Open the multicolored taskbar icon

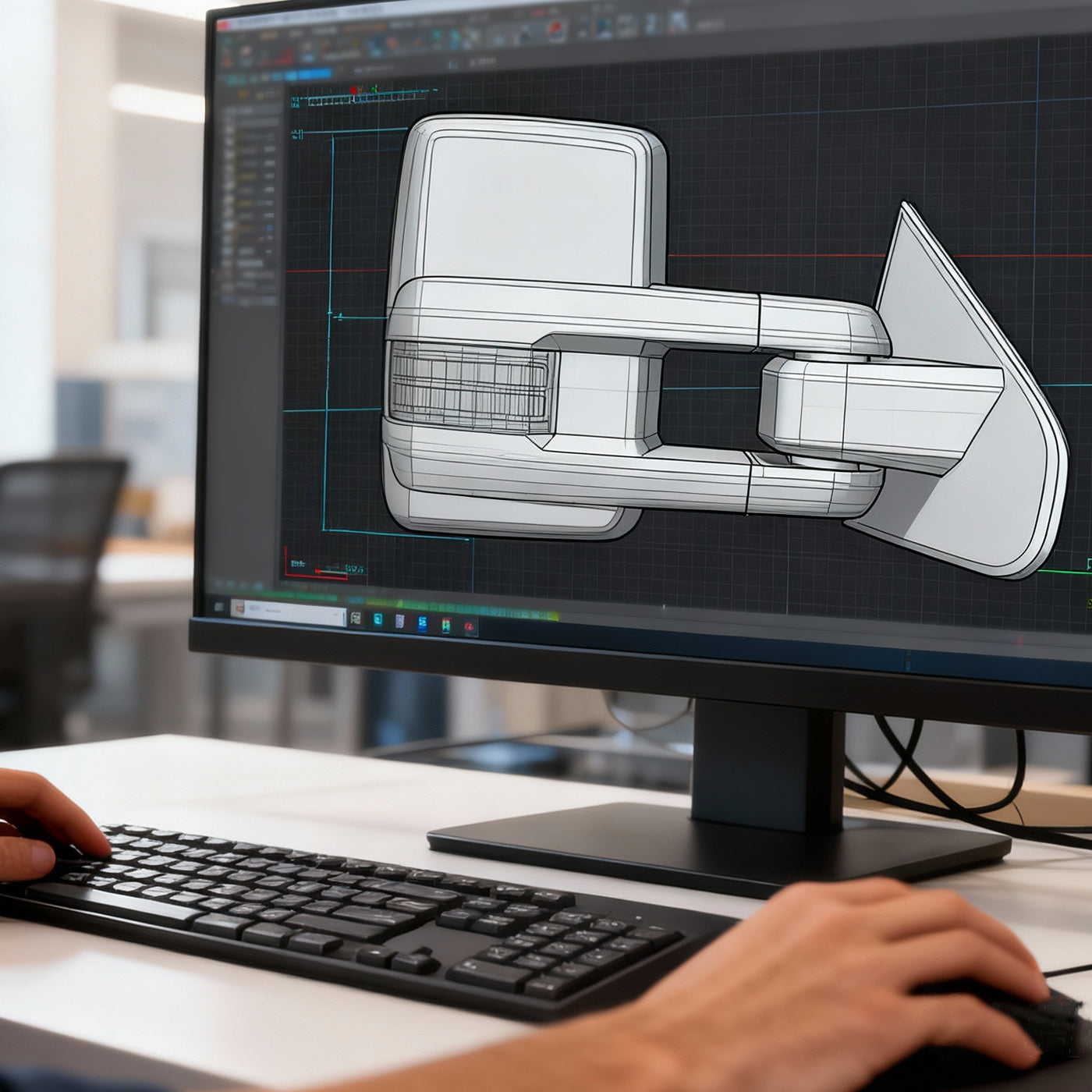(446, 624)
